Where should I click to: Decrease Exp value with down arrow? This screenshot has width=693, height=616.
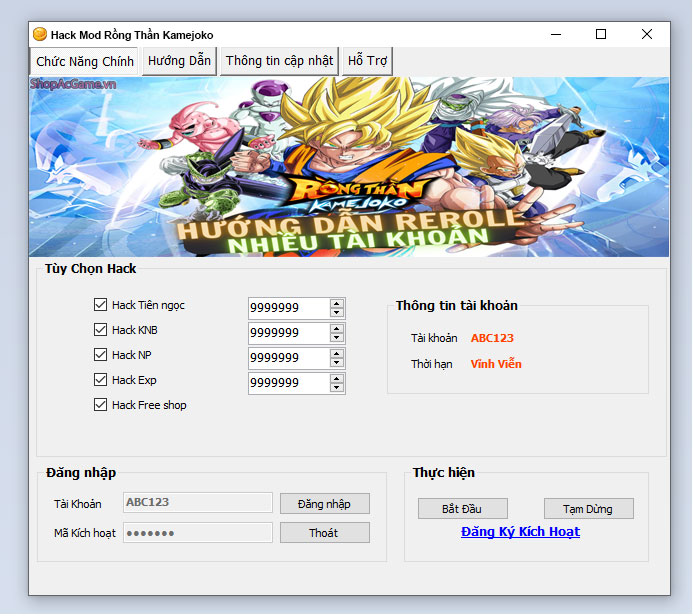click(x=337, y=388)
